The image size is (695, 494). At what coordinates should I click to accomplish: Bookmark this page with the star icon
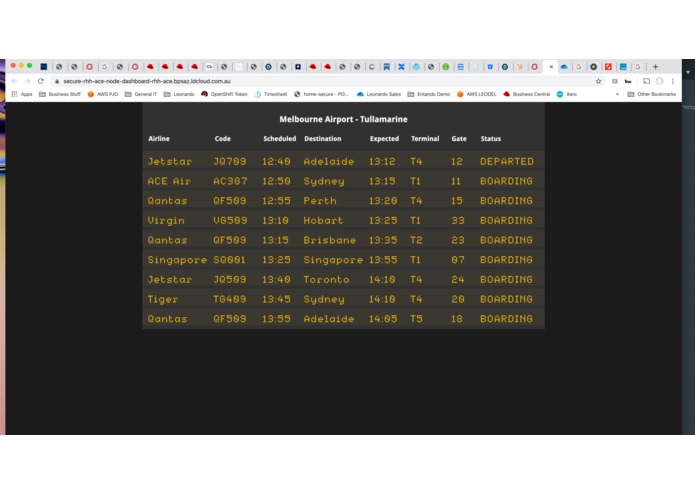click(x=598, y=81)
